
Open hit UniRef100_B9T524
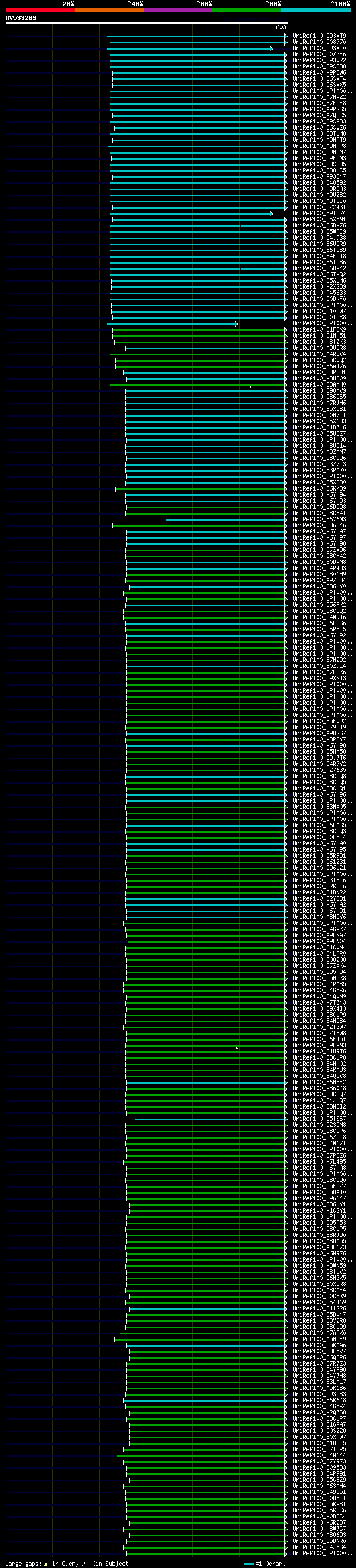coord(319,213)
